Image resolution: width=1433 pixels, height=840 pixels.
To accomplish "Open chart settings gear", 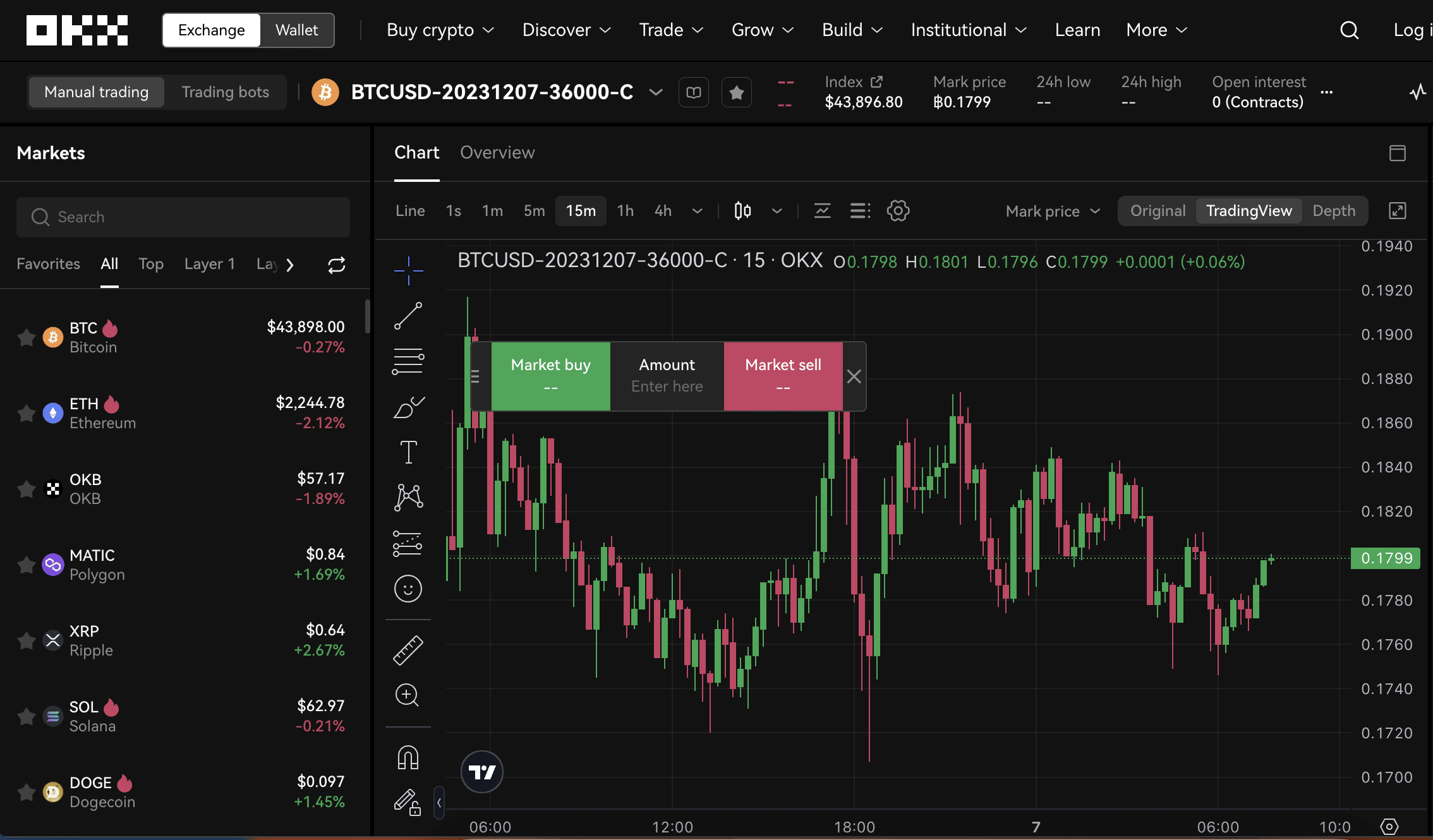I will (898, 211).
